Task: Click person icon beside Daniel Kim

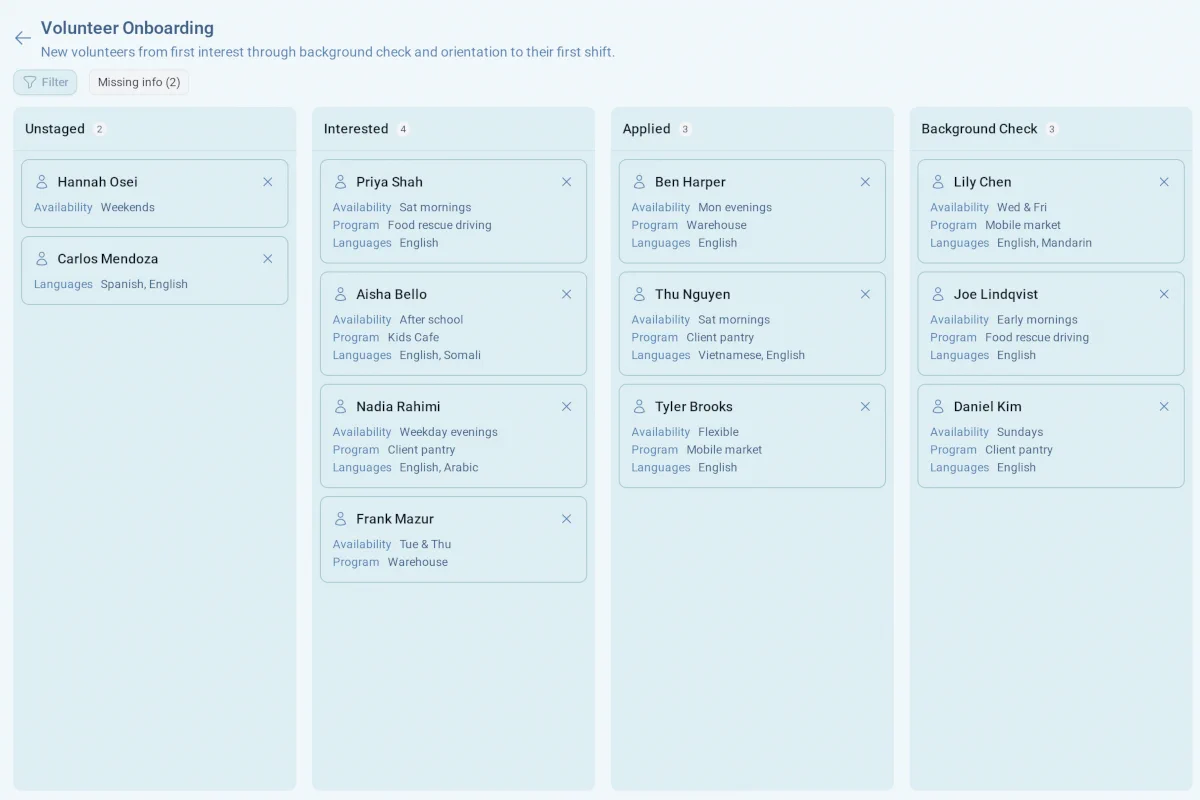Action: coord(938,407)
